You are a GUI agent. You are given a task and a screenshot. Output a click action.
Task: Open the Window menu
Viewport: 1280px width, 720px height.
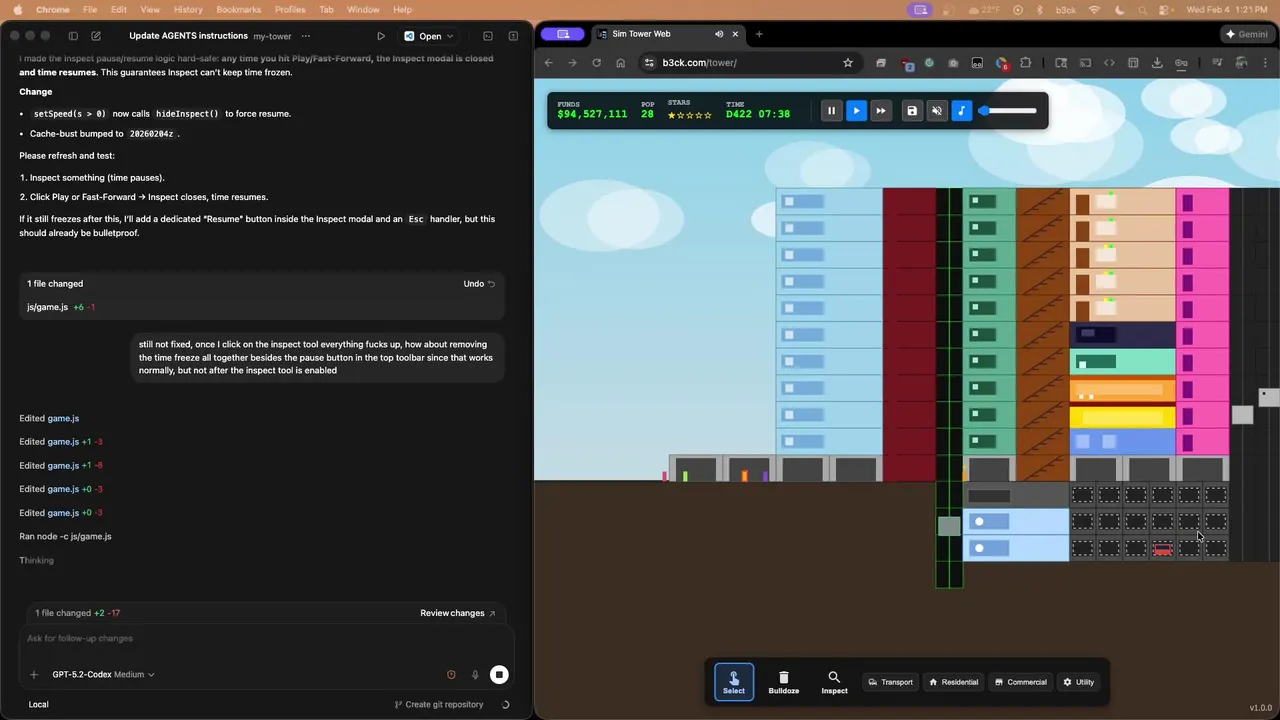tap(363, 9)
